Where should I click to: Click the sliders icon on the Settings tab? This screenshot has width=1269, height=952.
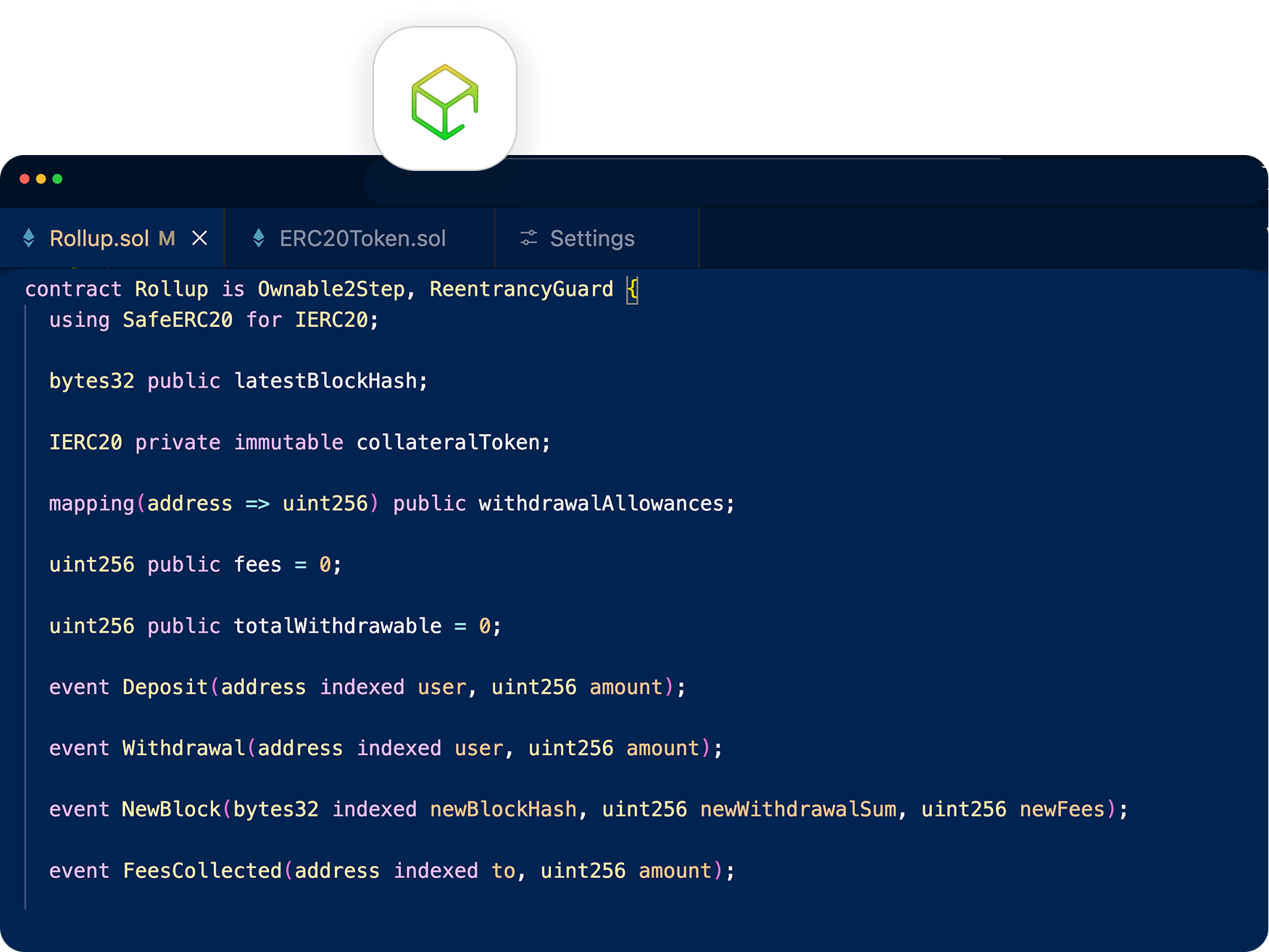coord(528,238)
